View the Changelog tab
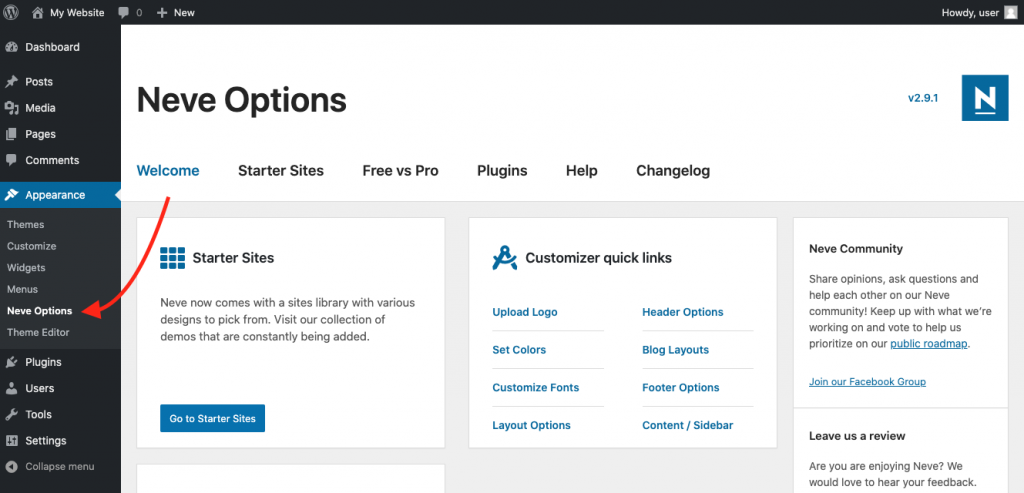The image size is (1024, 493). tap(673, 171)
